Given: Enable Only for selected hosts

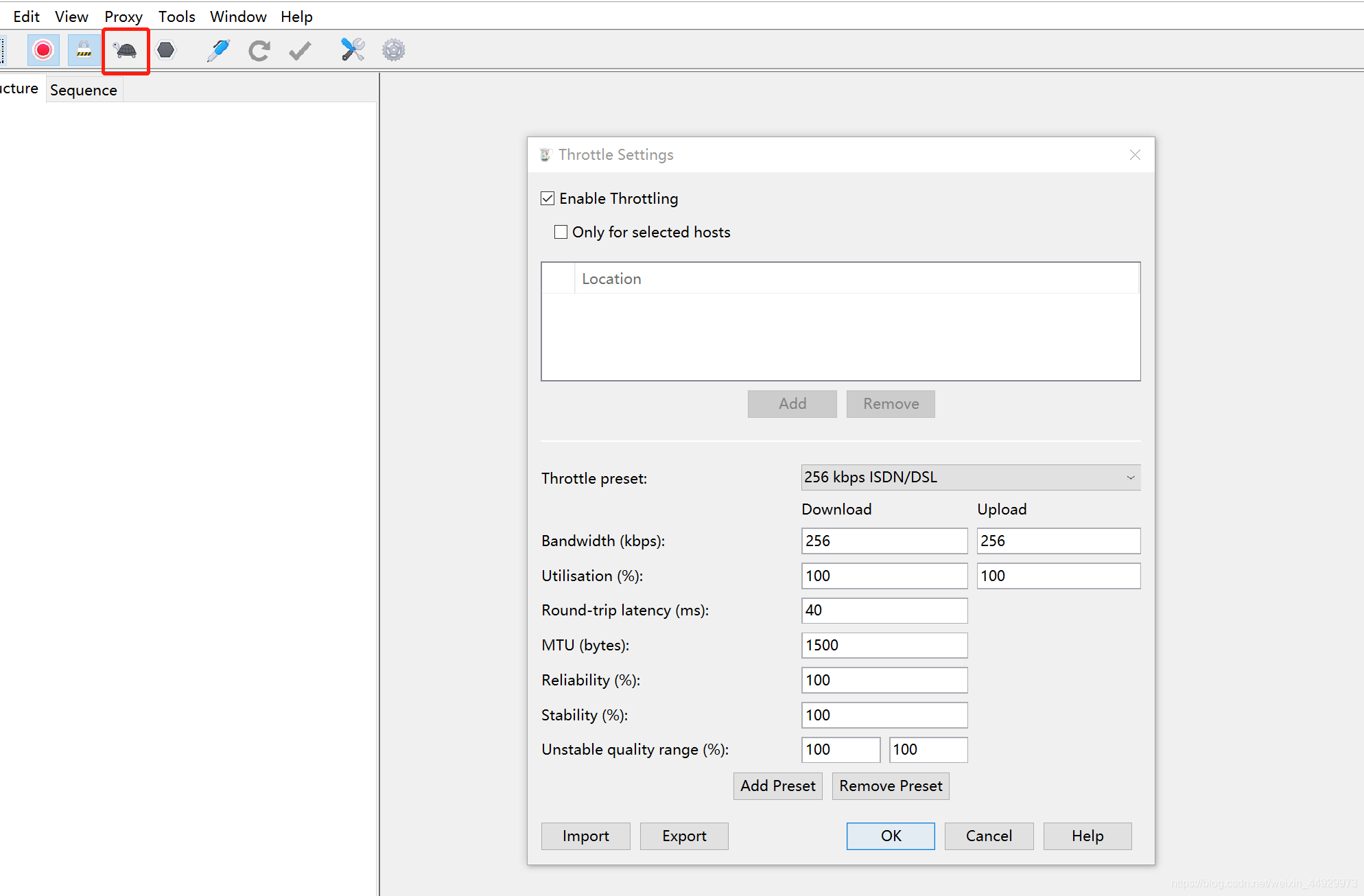Looking at the screenshot, I should [557, 231].
